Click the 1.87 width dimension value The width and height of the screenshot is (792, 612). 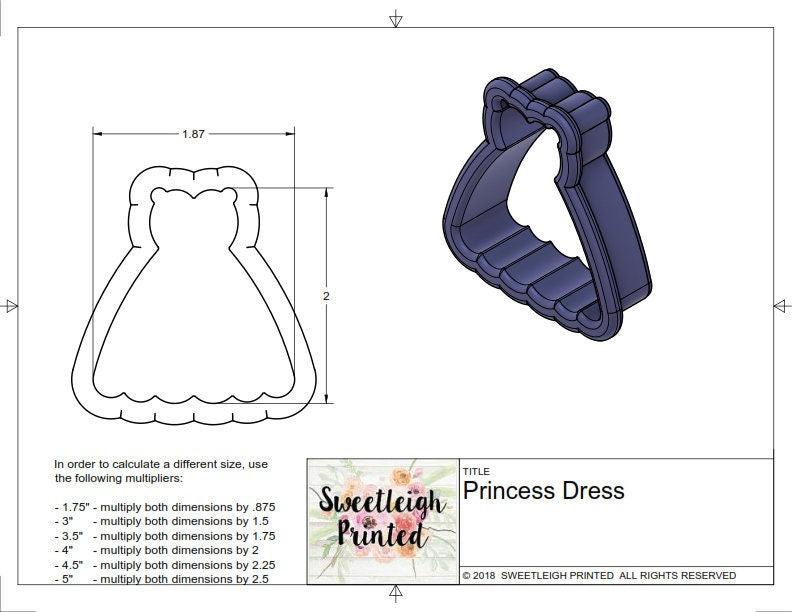point(193,134)
